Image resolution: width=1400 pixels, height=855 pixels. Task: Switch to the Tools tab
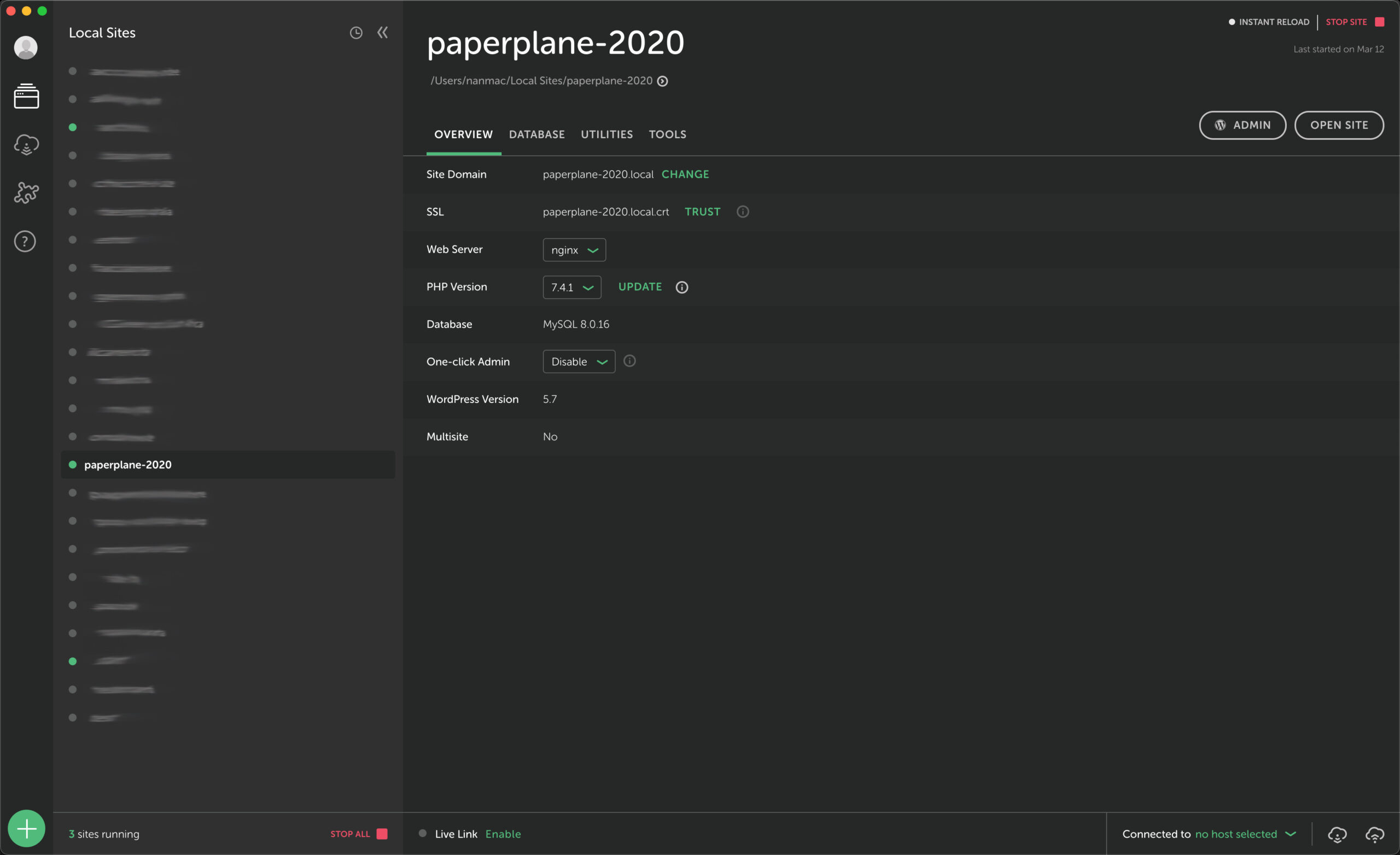[668, 134]
